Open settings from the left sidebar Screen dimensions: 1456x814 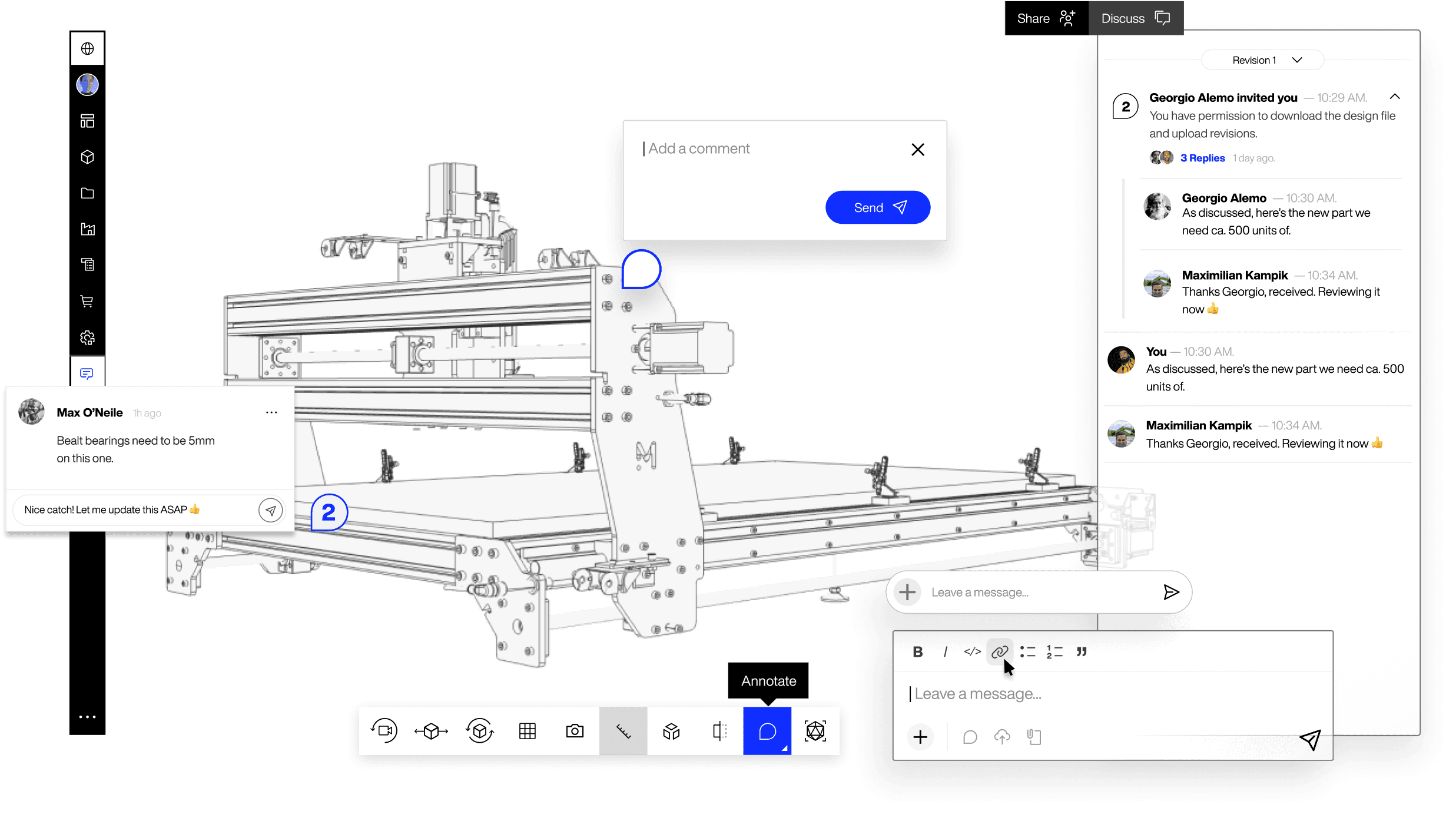87,337
